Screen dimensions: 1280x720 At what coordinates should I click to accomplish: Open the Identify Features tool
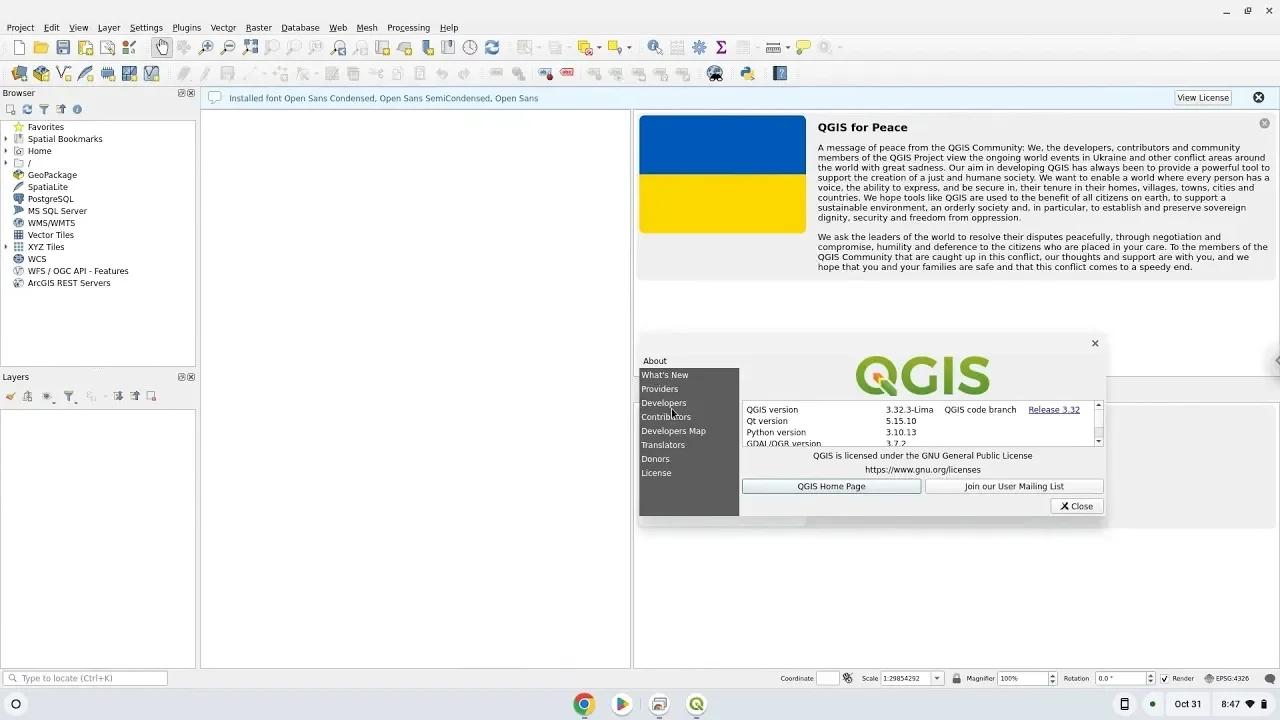point(655,47)
